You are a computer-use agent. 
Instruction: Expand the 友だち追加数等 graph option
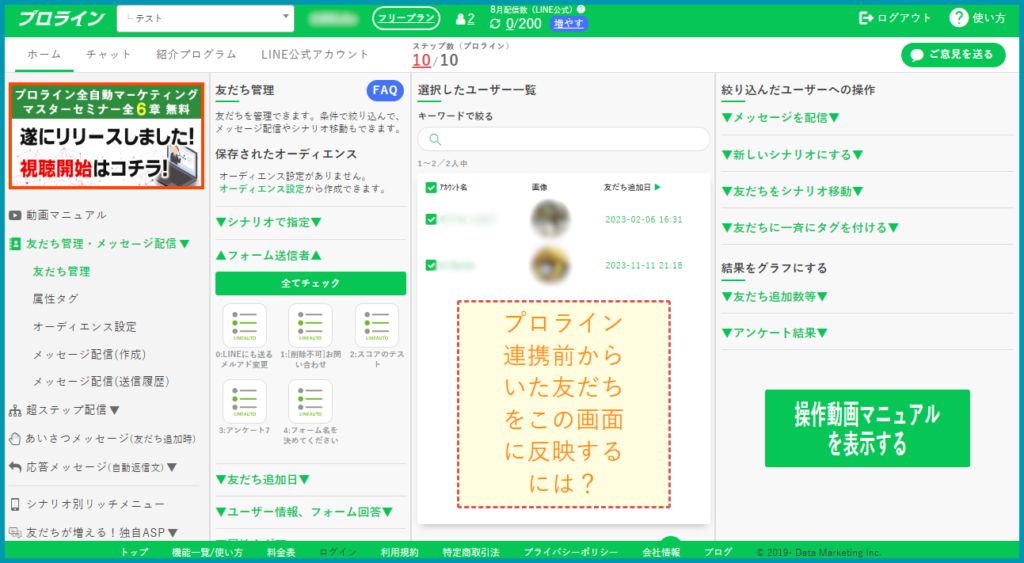(774, 297)
